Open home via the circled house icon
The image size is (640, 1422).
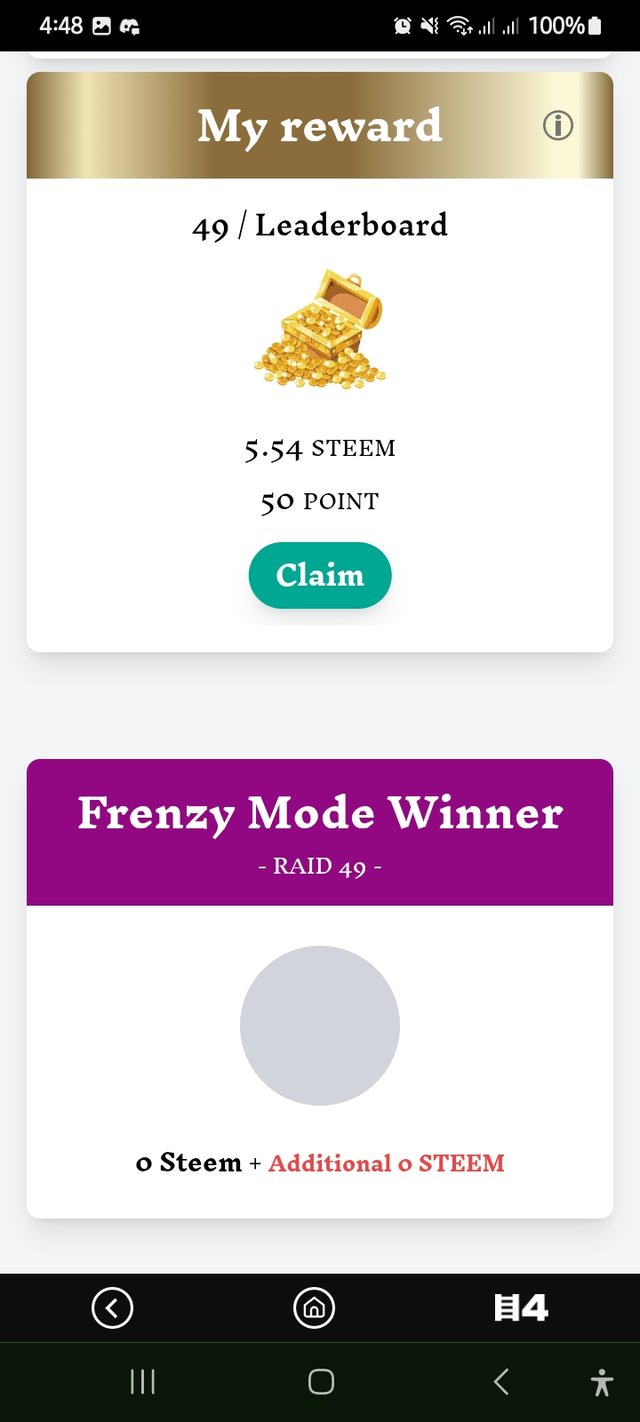click(314, 1307)
